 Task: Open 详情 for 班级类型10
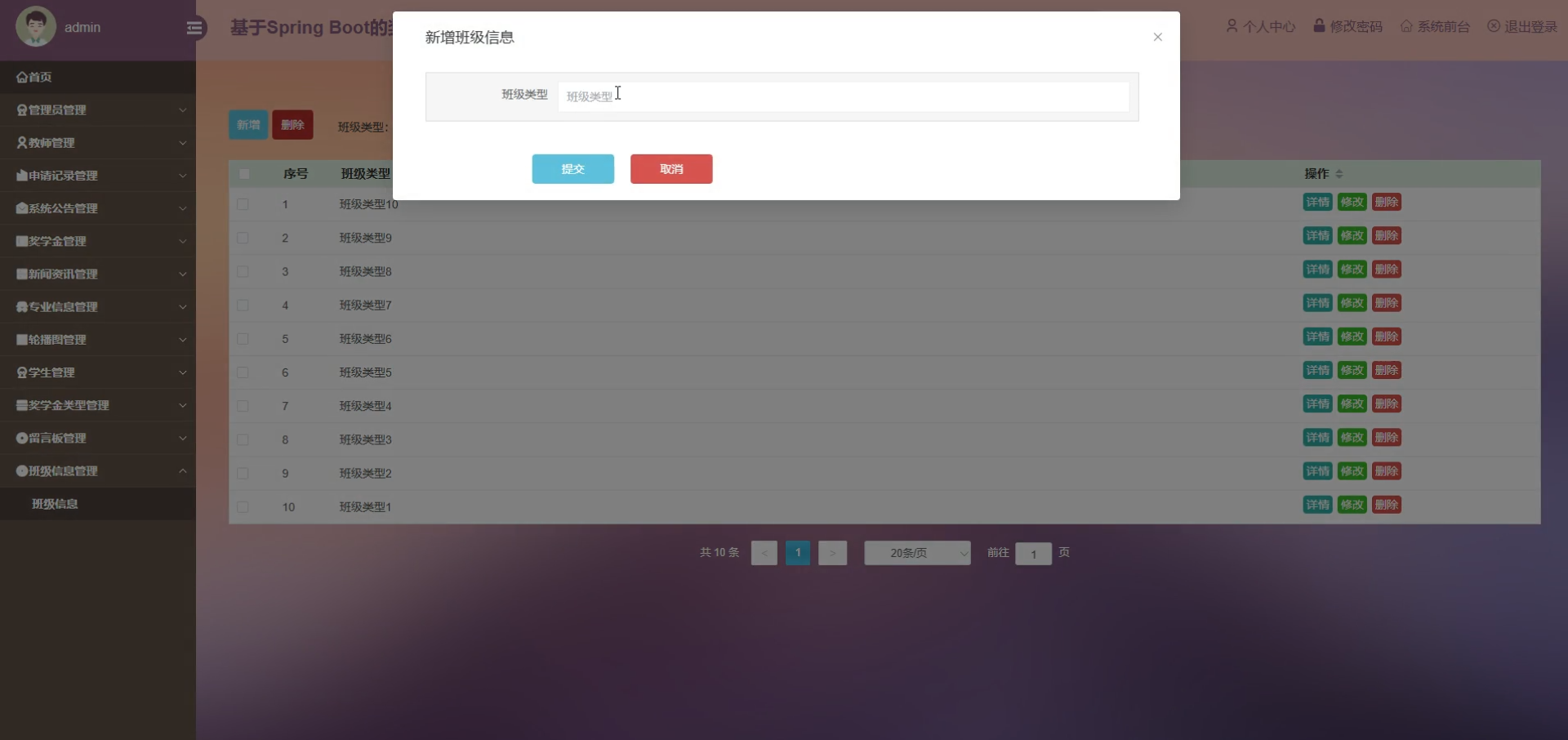click(x=1317, y=202)
